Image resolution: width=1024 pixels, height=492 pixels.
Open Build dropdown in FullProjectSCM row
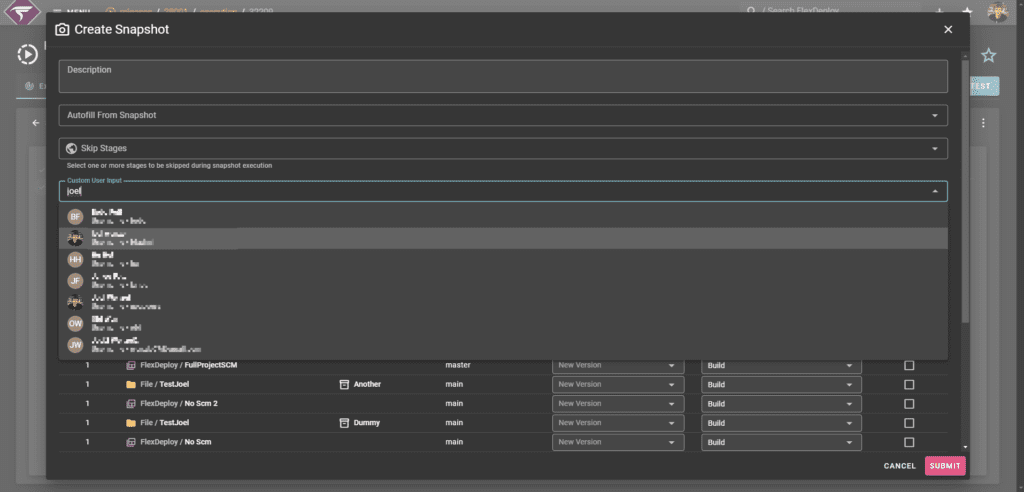coord(781,365)
